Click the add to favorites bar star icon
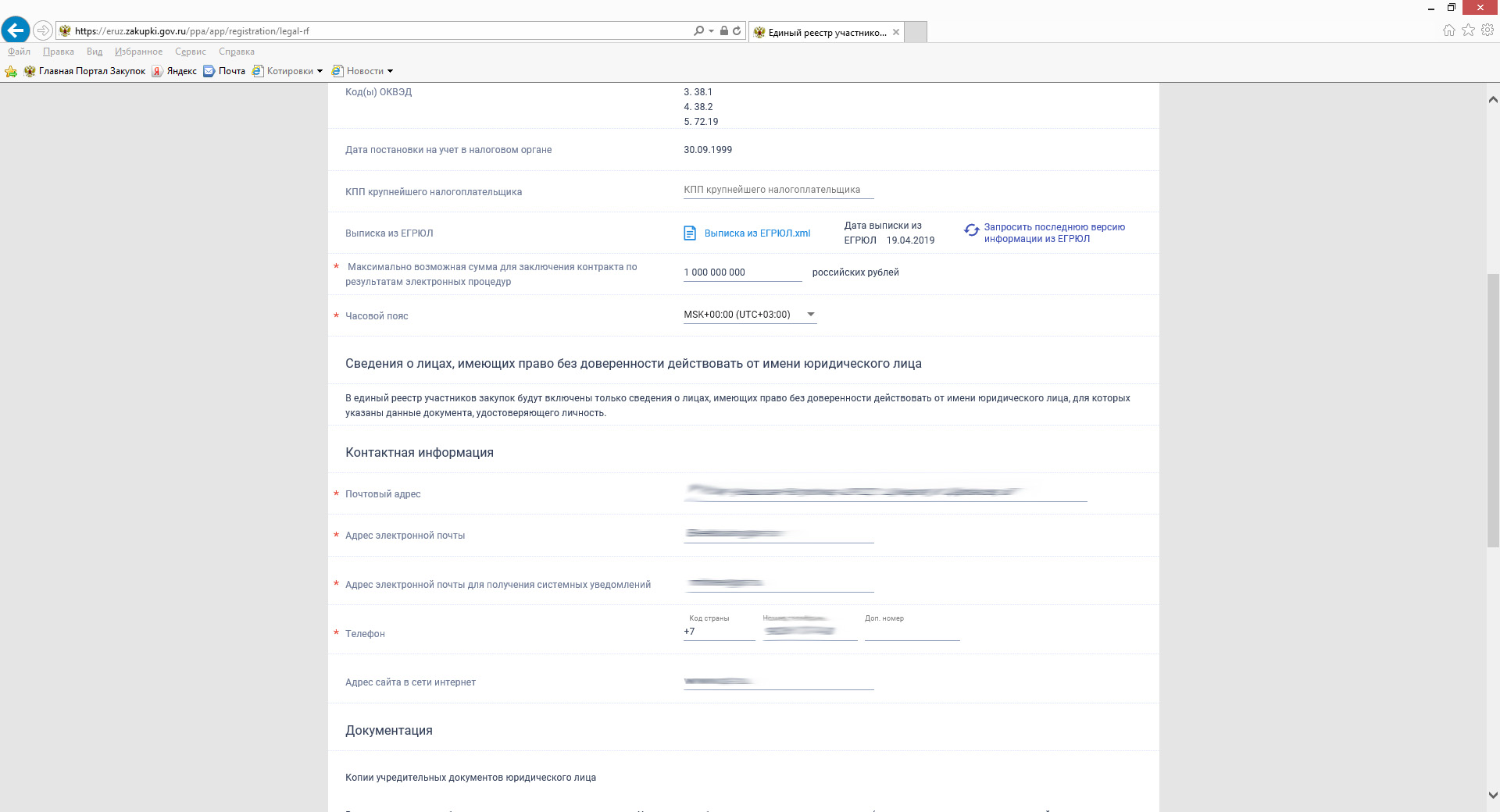 coord(11,71)
